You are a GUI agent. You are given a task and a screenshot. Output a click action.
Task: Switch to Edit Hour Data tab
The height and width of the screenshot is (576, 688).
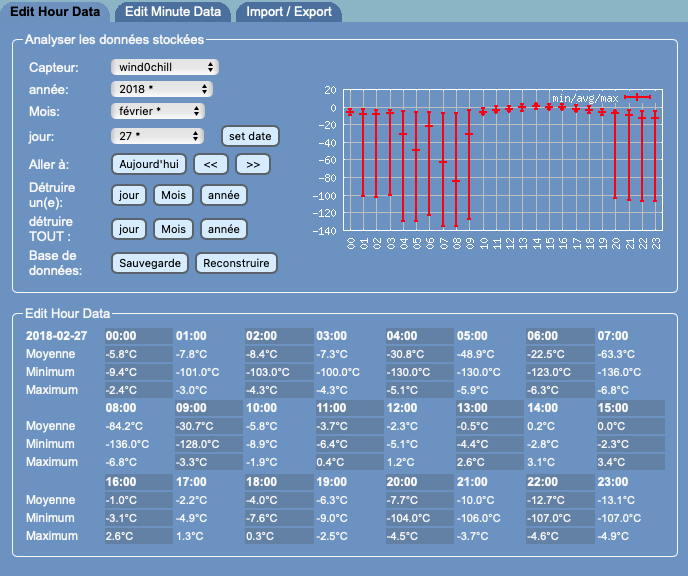click(x=55, y=11)
